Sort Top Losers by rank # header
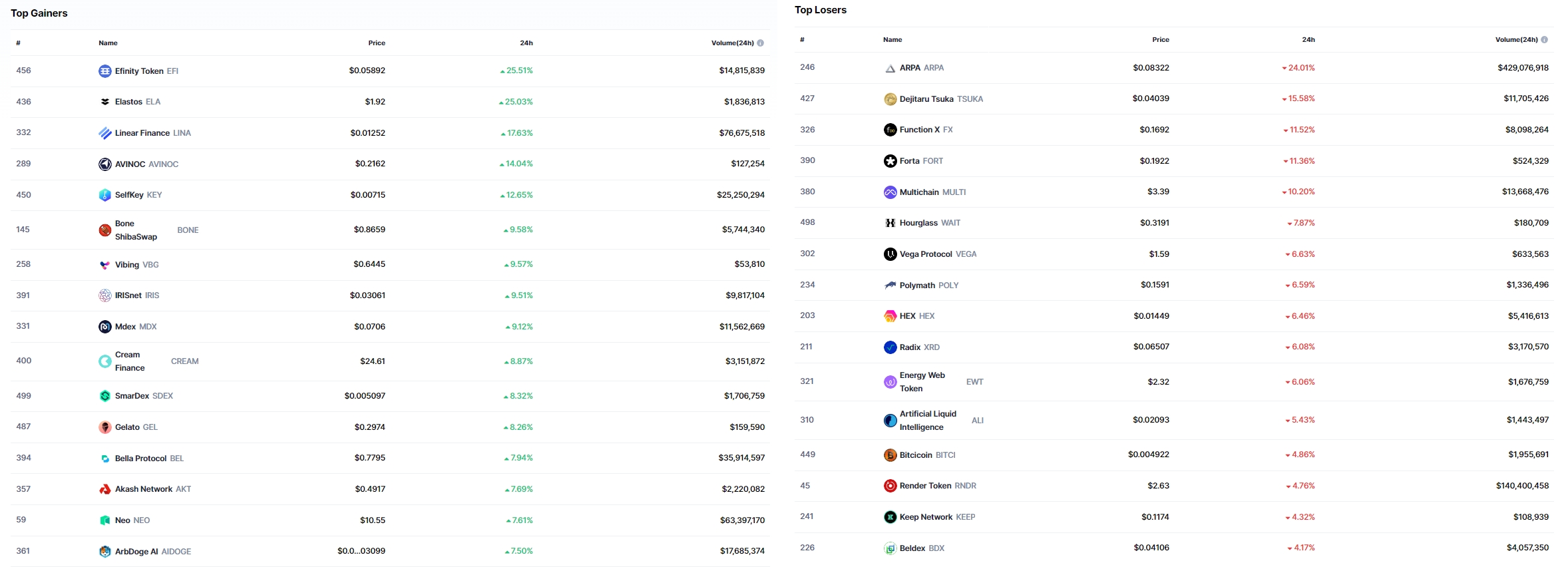Viewport: 1568px width, 567px height. 802,40
